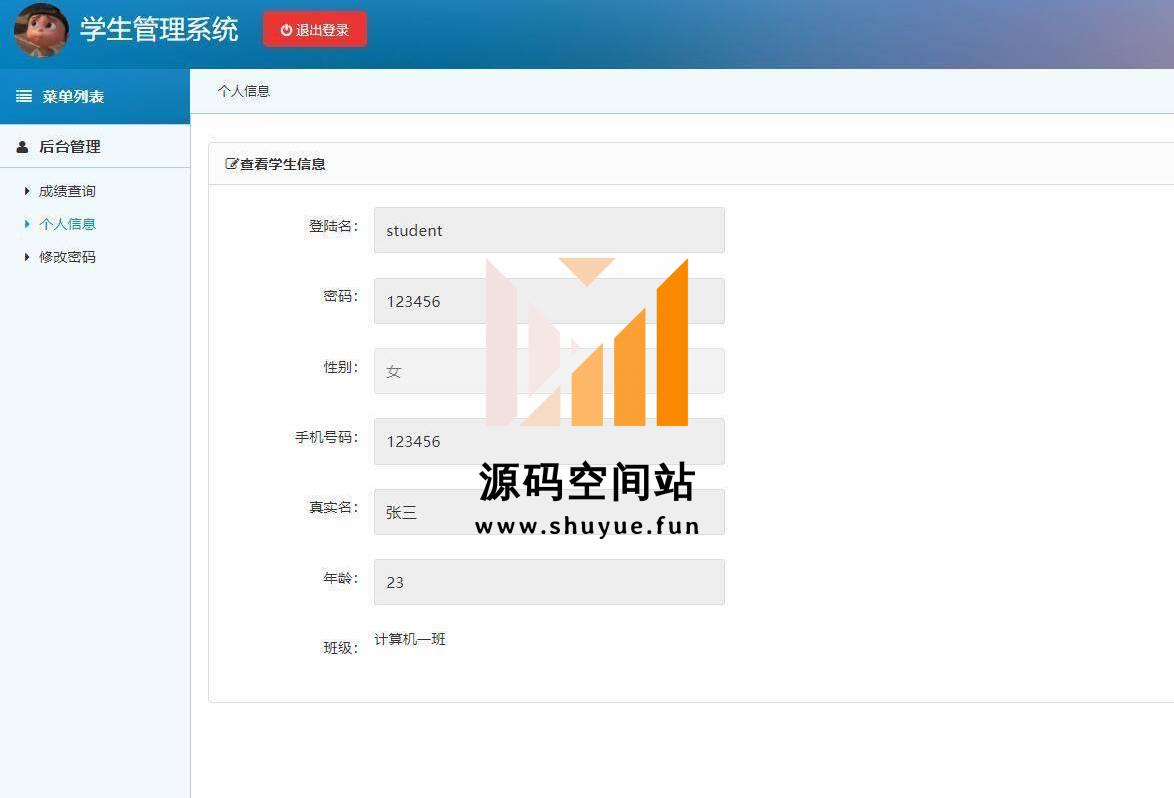Select the 个人信息 menu item
The width and height of the screenshot is (1174, 798).
[67, 224]
